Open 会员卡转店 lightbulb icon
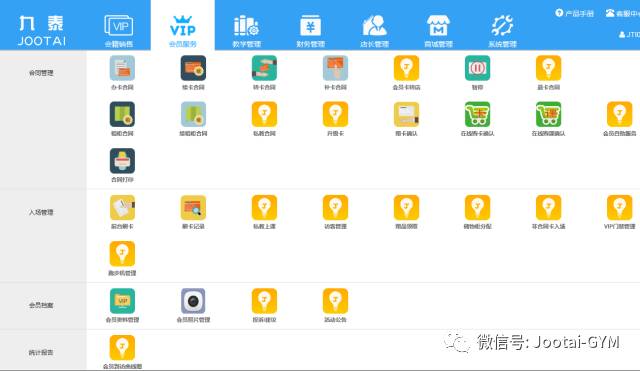Screen dimensions: 640x371 tap(406, 68)
